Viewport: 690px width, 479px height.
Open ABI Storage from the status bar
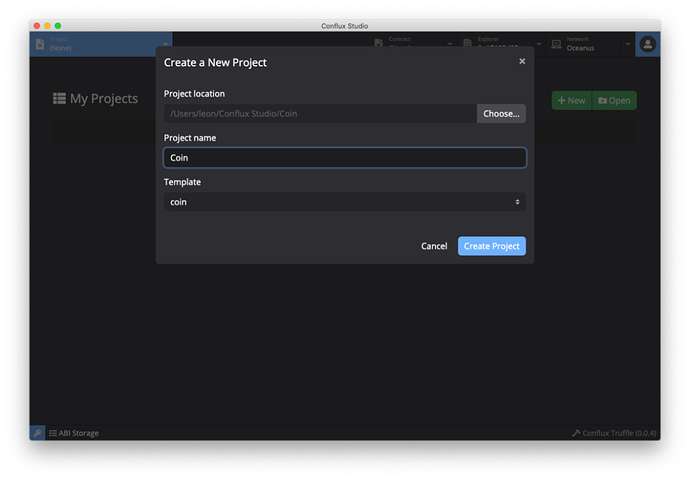(74, 433)
